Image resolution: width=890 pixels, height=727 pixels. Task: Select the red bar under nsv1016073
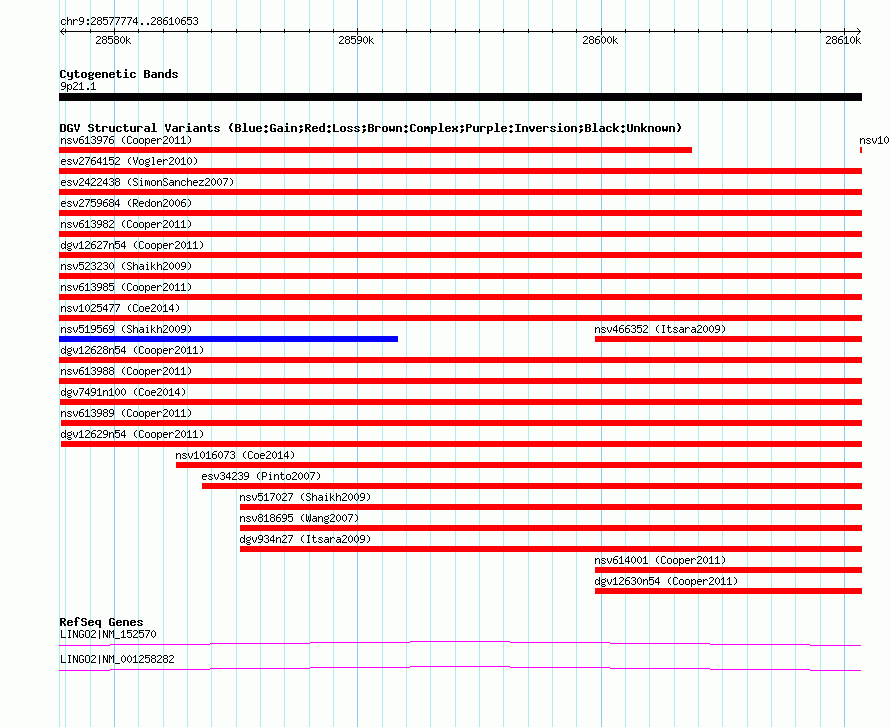[519, 465]
